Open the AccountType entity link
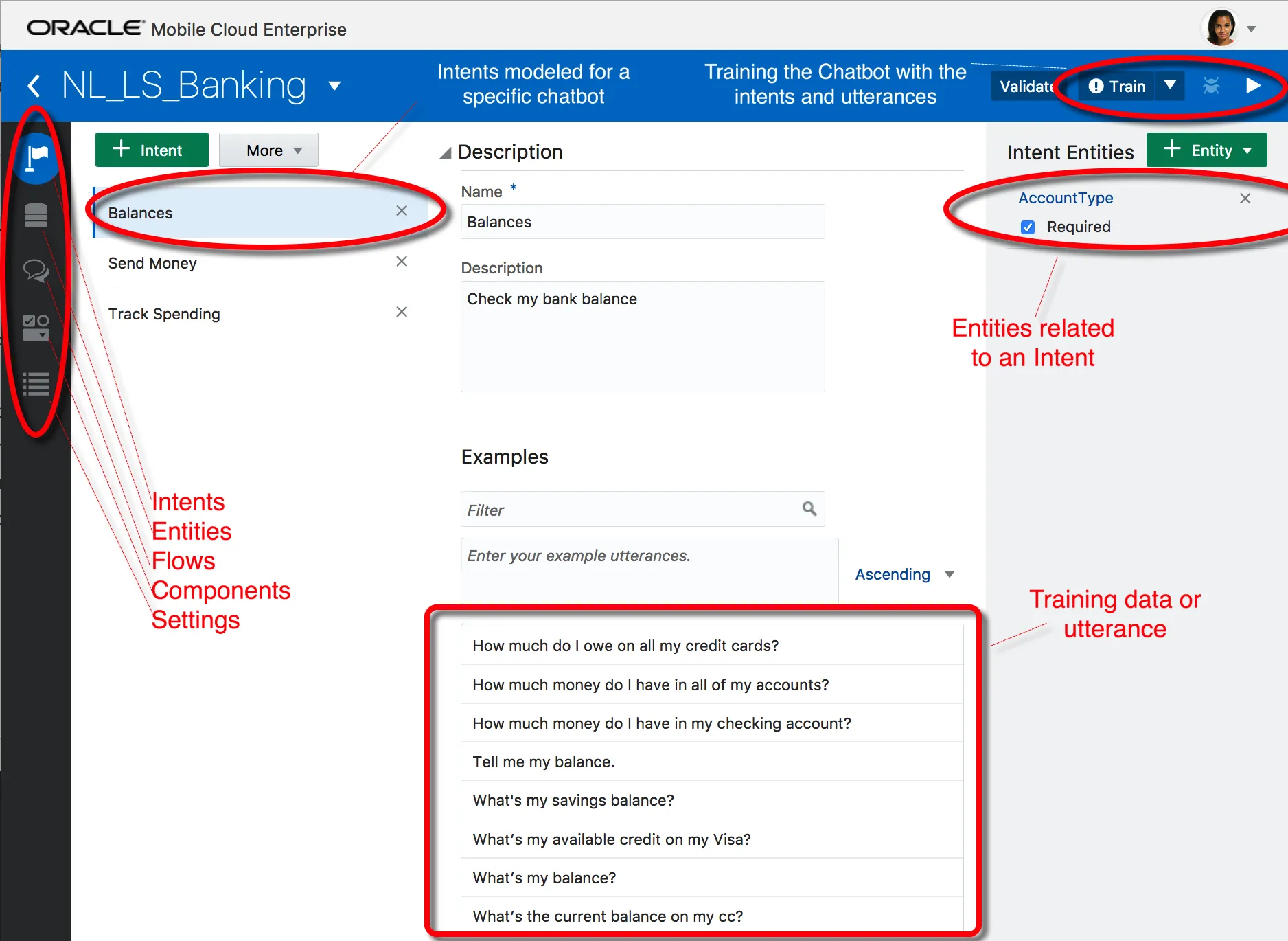 point(1066,198)
